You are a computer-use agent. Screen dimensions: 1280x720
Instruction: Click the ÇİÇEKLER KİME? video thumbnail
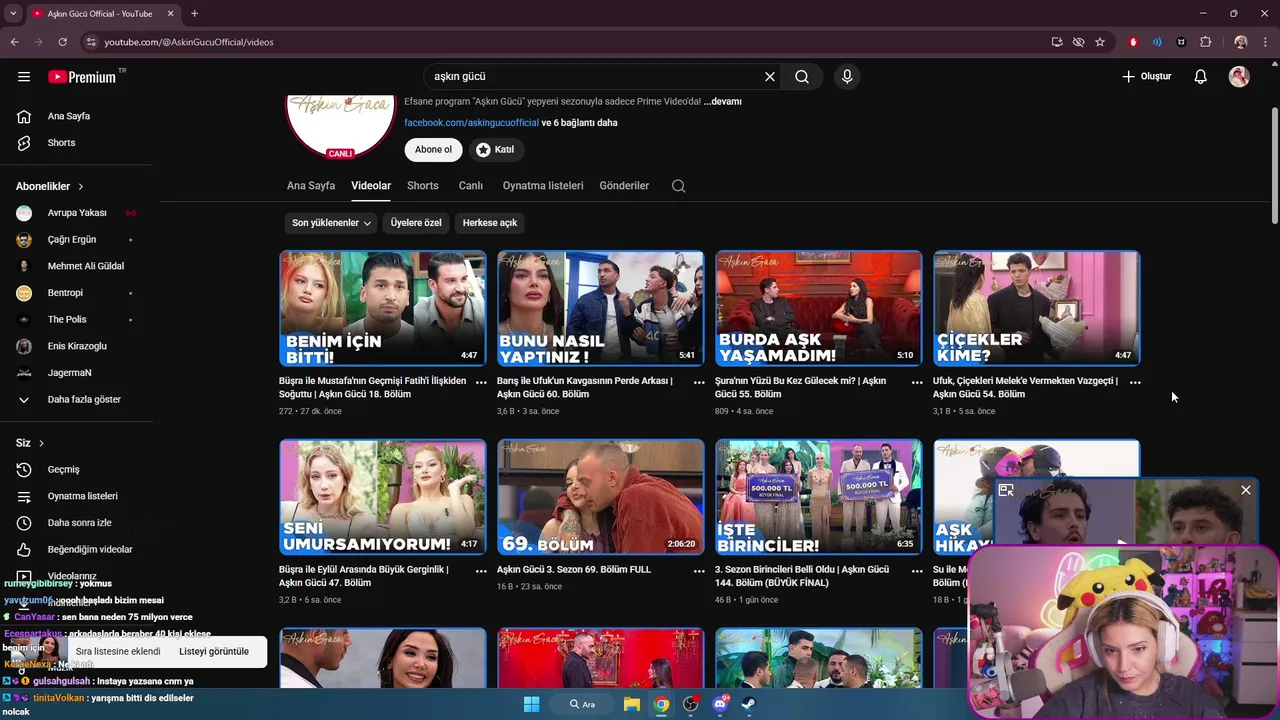tap(1037, 308)
